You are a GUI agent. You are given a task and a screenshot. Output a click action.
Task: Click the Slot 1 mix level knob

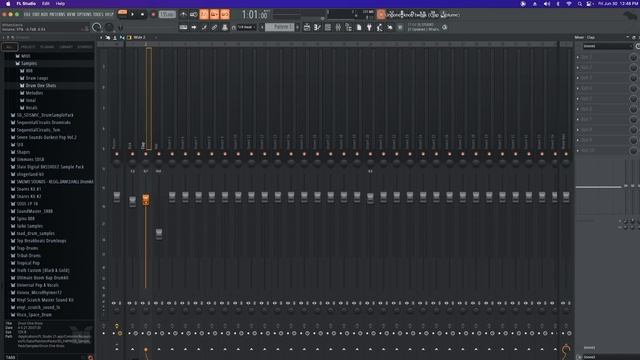(x=633, y=58)
